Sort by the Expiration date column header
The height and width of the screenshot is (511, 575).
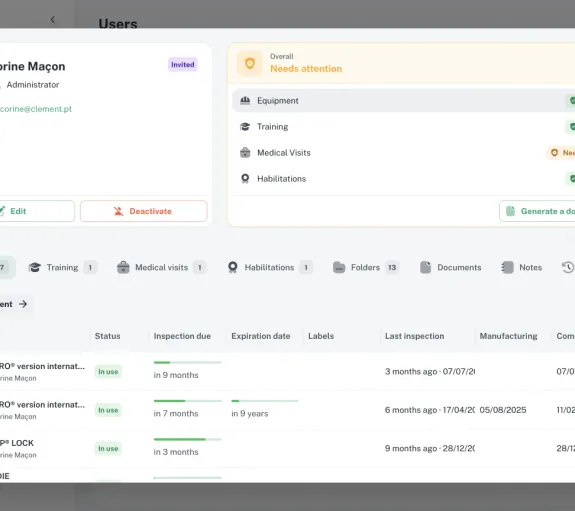pyautogui.click(x=261, y=336)
